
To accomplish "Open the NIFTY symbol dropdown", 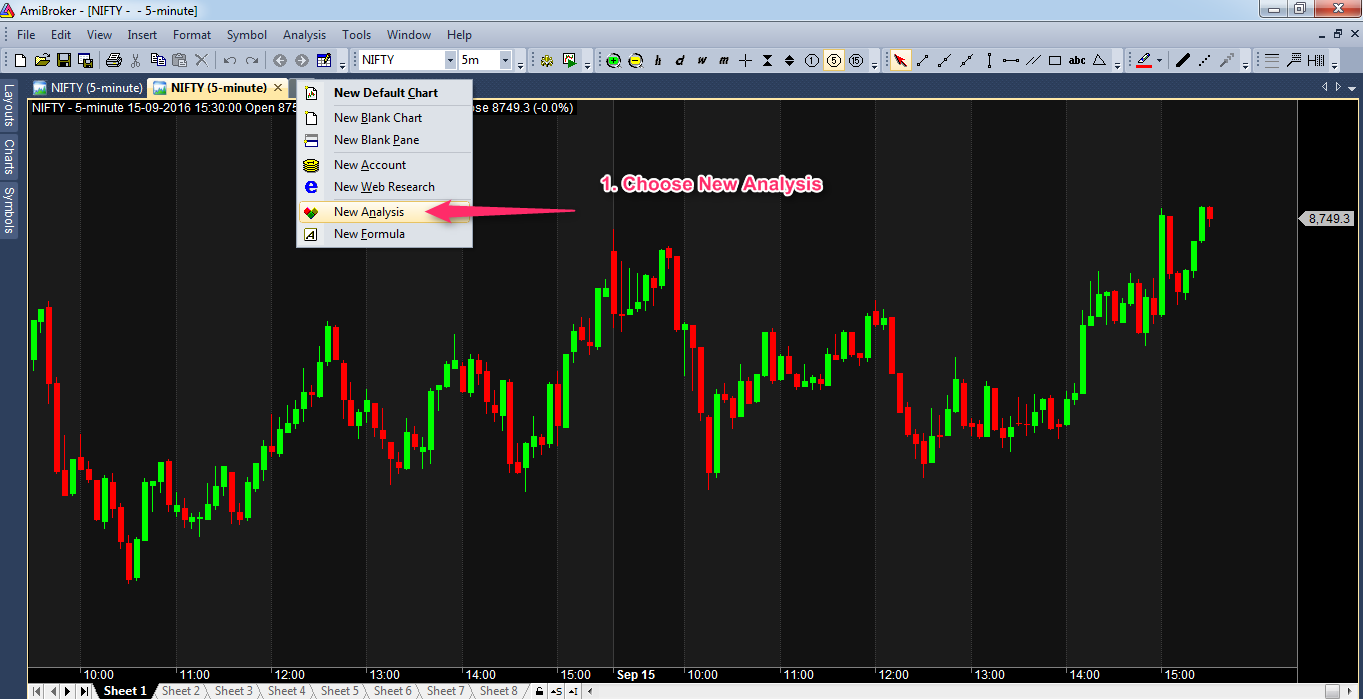I will pyautogui.click(x=450, y=60).
